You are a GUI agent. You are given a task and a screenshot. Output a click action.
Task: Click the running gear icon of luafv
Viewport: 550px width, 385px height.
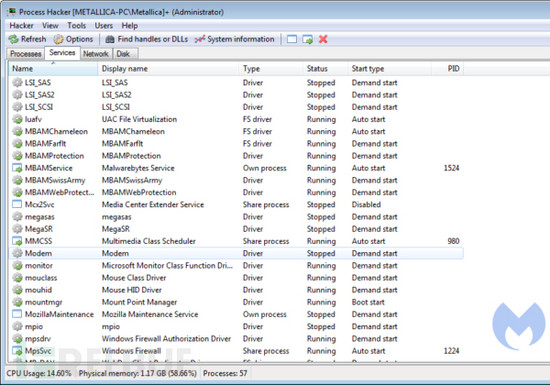[17, 119]
